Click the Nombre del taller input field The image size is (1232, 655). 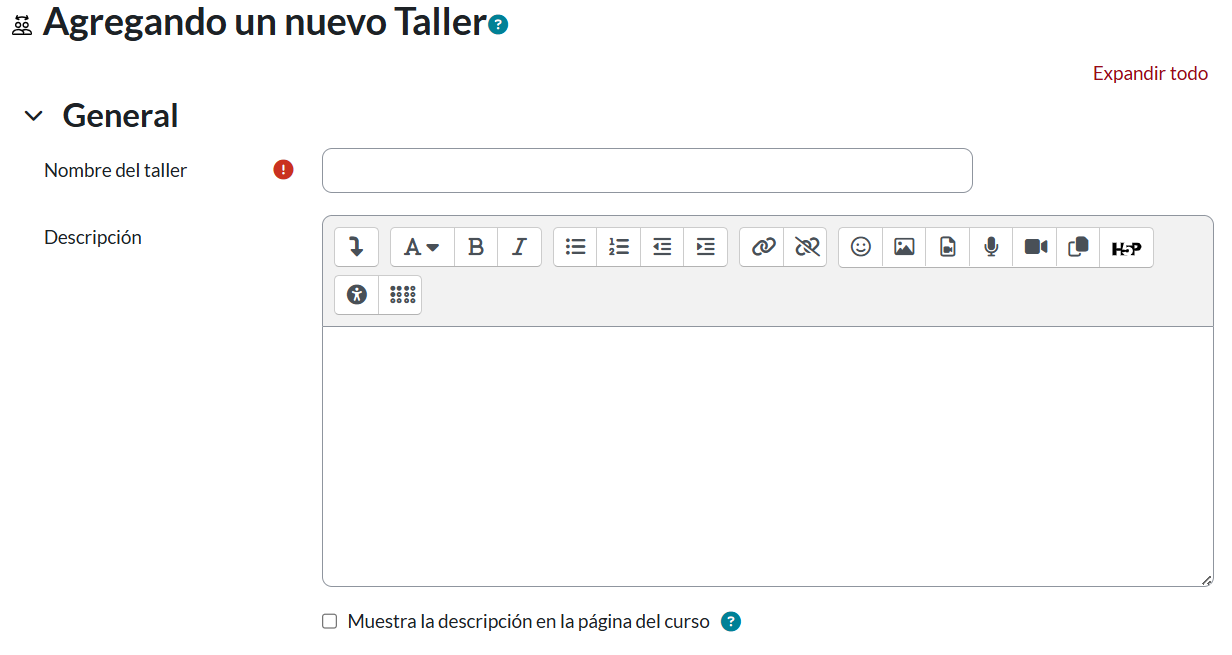(646, 170)
